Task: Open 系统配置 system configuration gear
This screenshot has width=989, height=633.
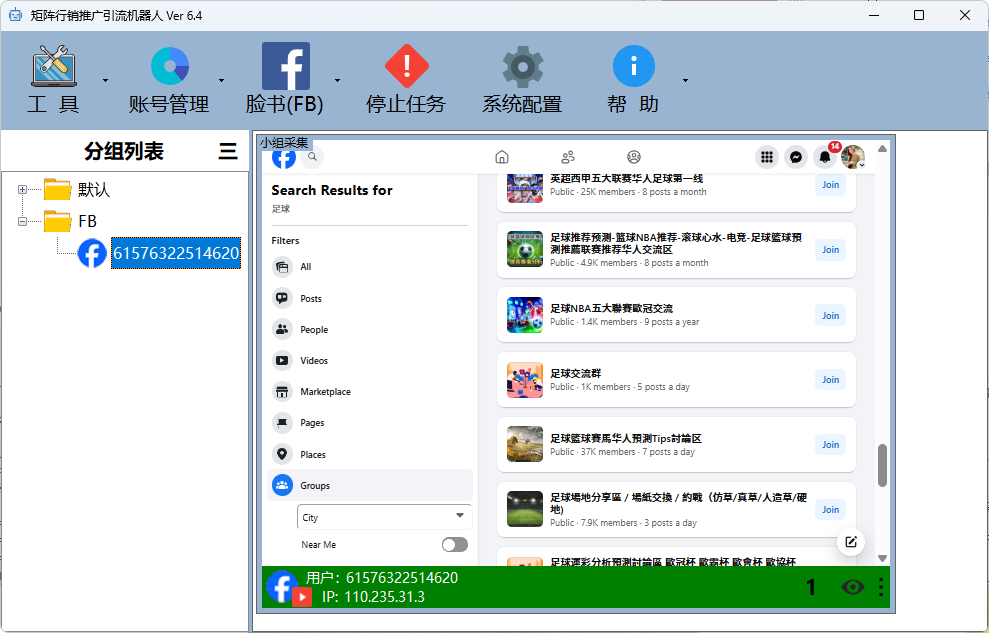Action: tap(522, 66)
